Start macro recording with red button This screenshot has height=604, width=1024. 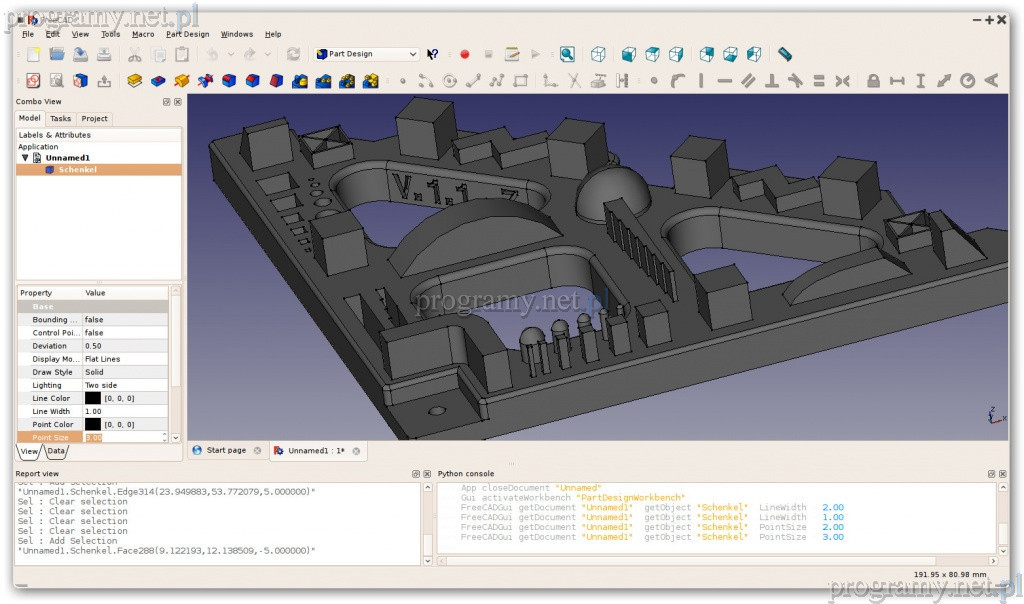click(x=464, y=54)
